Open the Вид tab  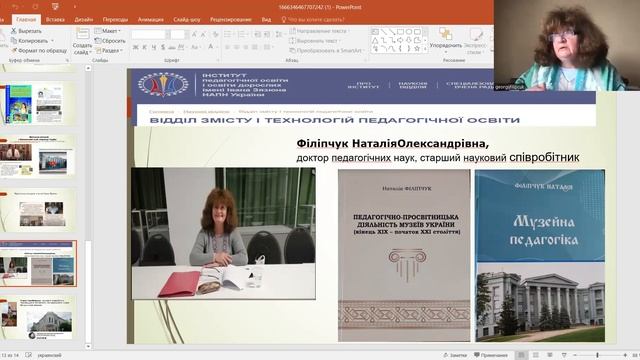[266, 19]
